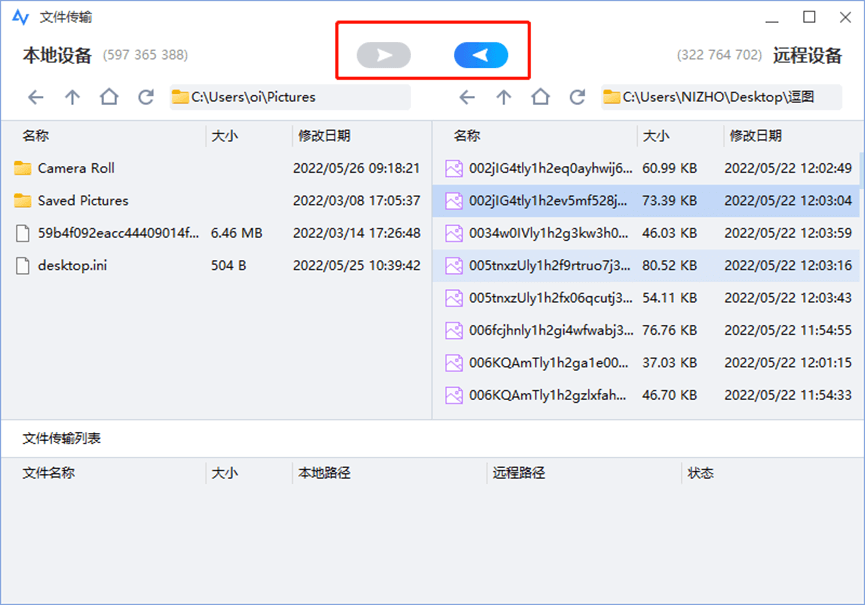Refresh the remote 逗图 folder listing
This screenshot has width=865, height=605.
(577, 97)
